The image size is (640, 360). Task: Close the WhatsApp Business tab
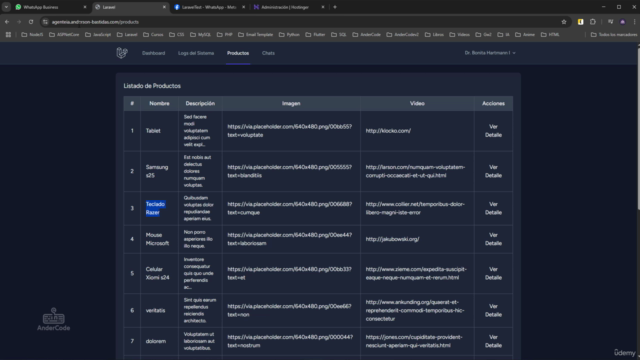[x=85, y=7]
